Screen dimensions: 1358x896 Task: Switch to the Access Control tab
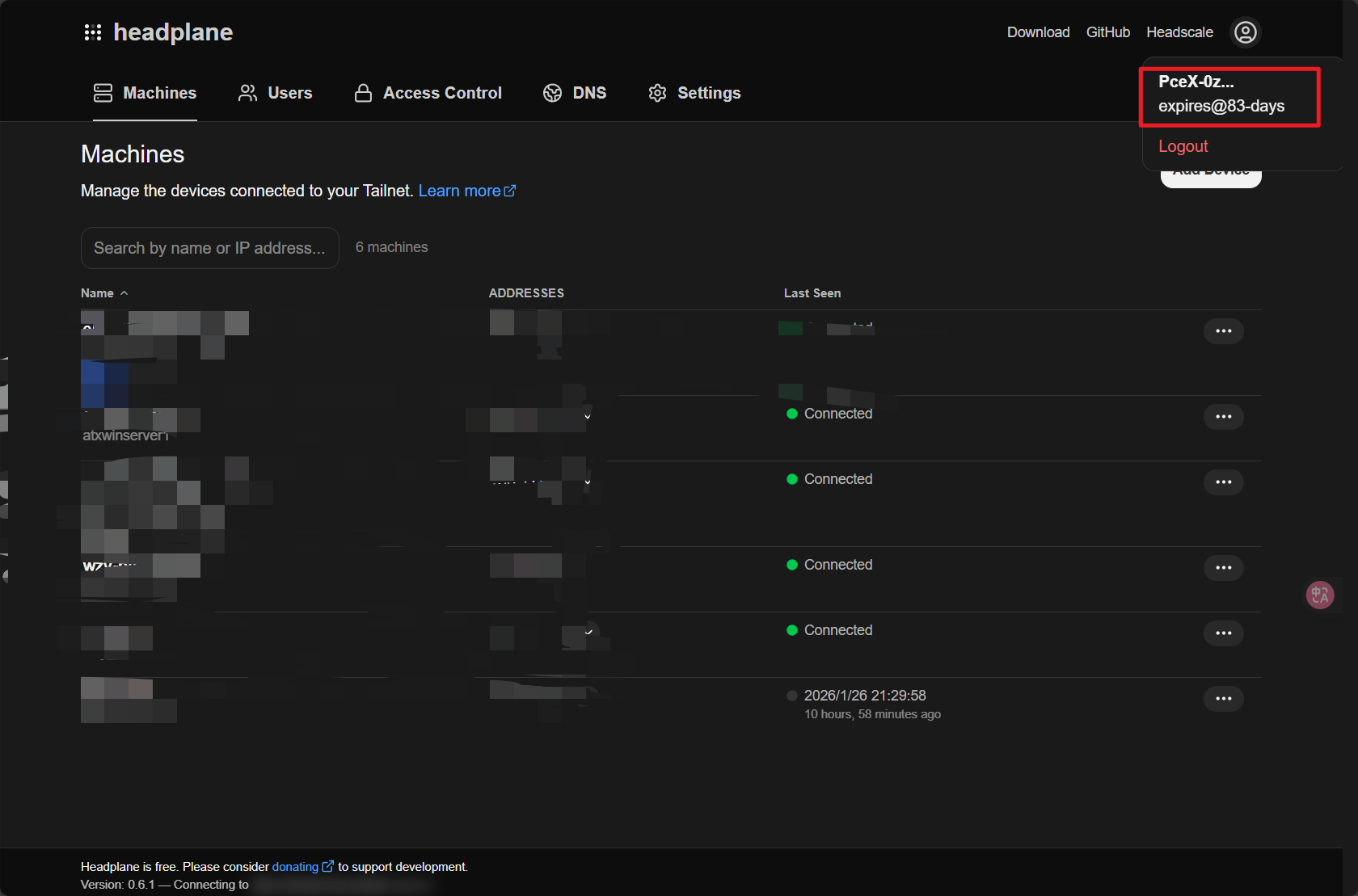pyautogui.click(x=442, y=93)
